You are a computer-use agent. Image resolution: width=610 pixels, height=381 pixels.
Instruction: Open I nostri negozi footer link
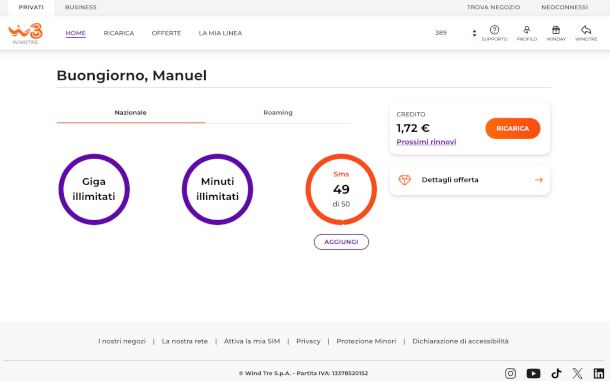(122, 341)
